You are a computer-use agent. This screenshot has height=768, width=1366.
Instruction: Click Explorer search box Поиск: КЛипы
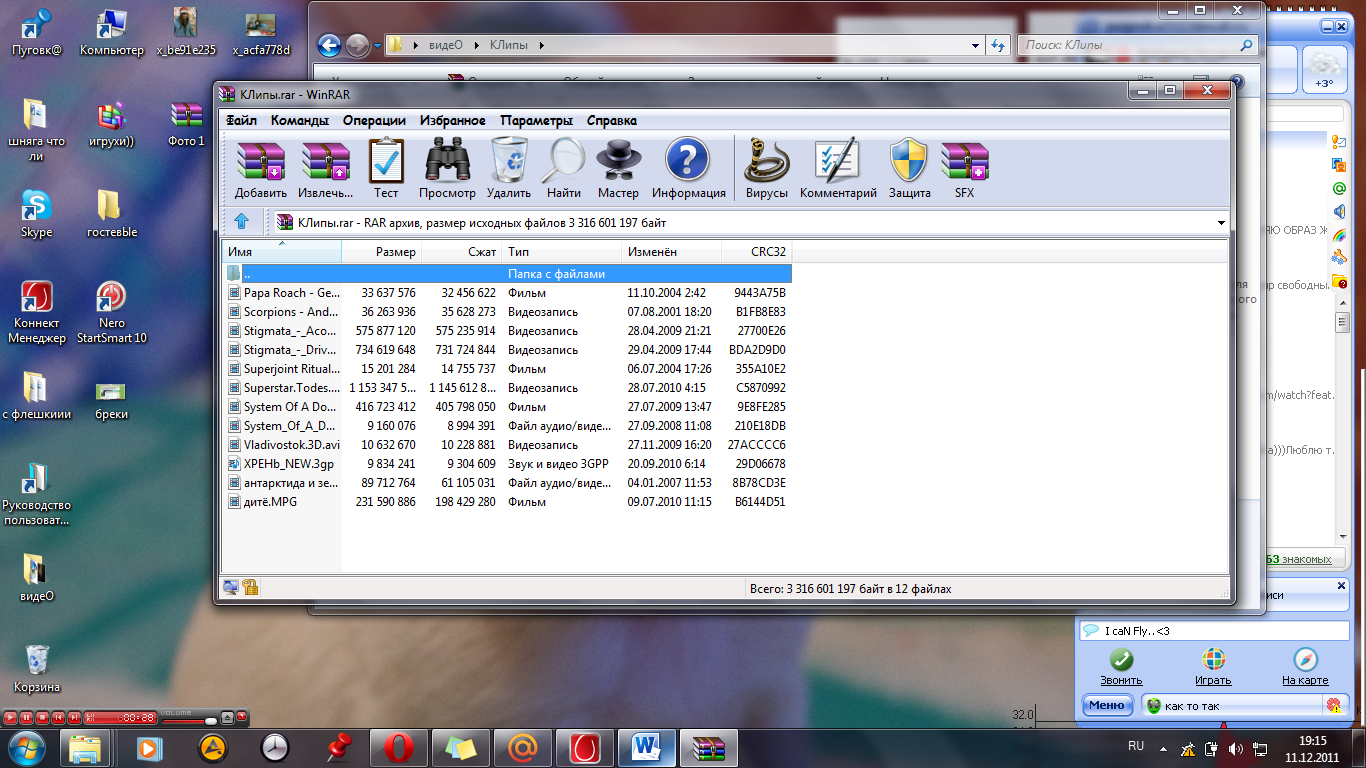coord(1137,45)
